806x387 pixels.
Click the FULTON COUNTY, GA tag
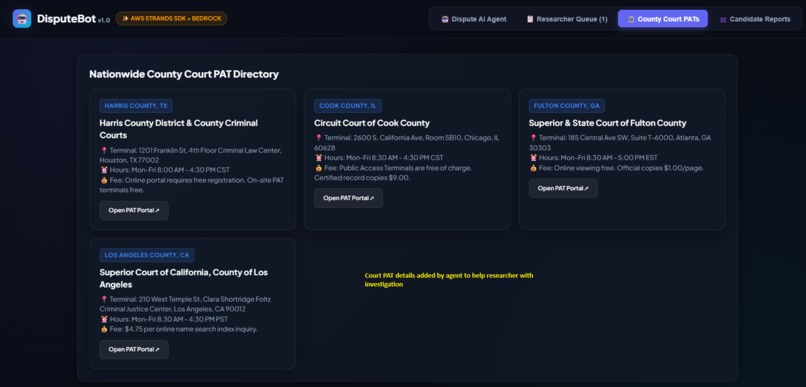click(566, 106)
